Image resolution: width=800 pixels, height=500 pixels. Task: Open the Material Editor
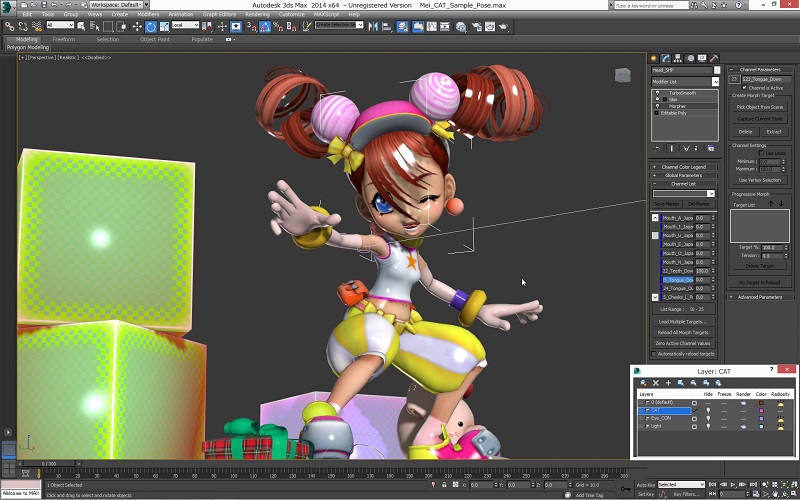[x=461, y=26]
